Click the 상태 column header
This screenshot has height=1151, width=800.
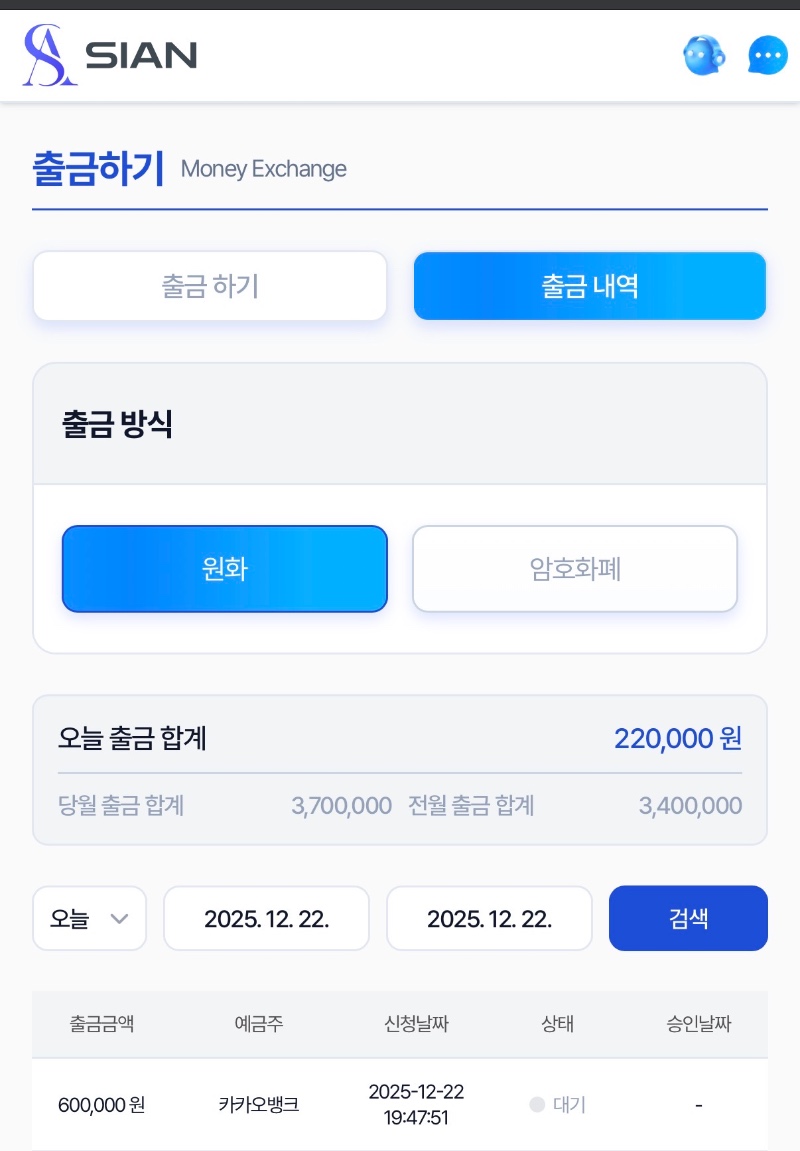(x=558, y=1024)
